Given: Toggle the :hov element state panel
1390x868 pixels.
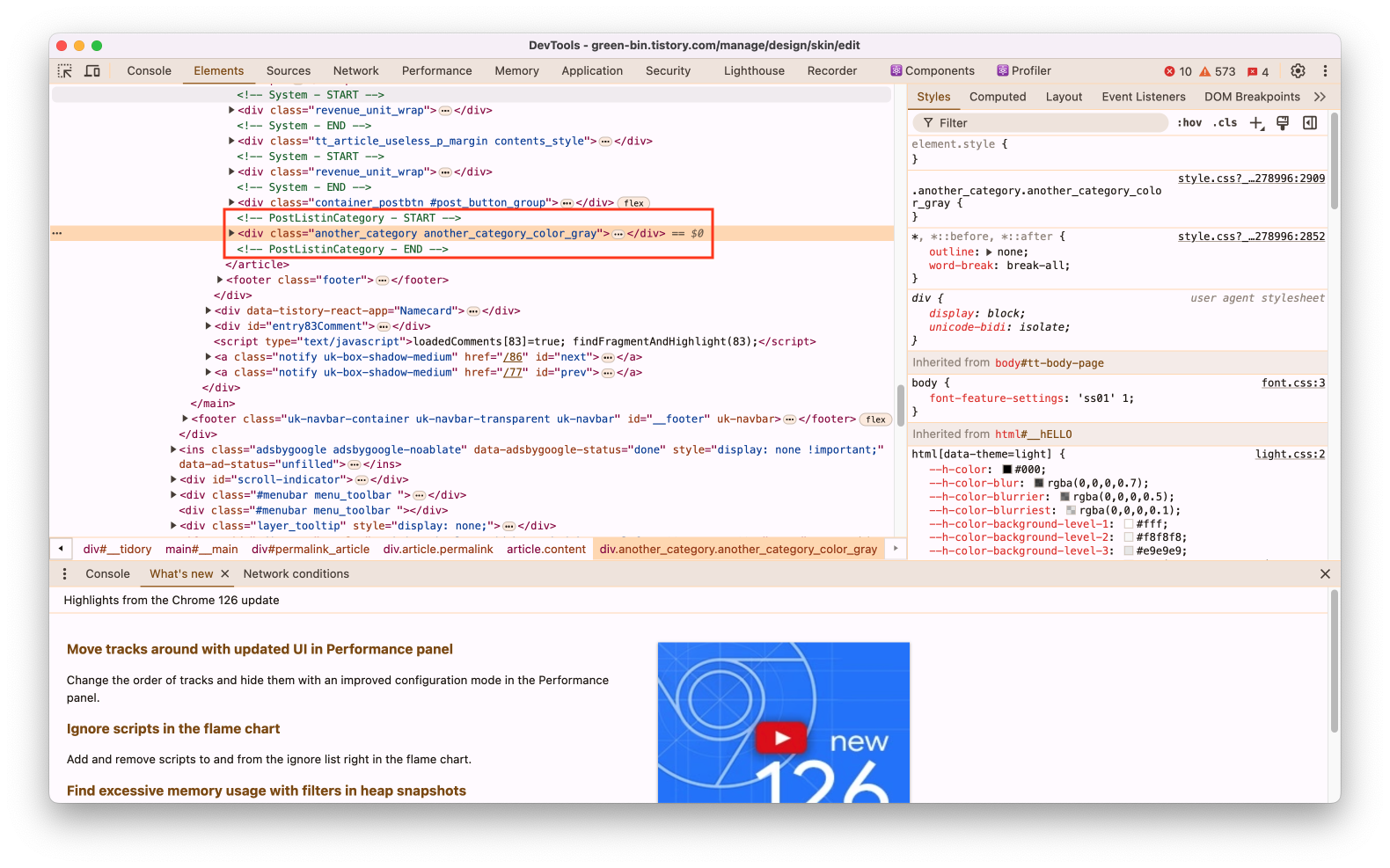Looking at the screenshot, I should (x=1189, y=123).
